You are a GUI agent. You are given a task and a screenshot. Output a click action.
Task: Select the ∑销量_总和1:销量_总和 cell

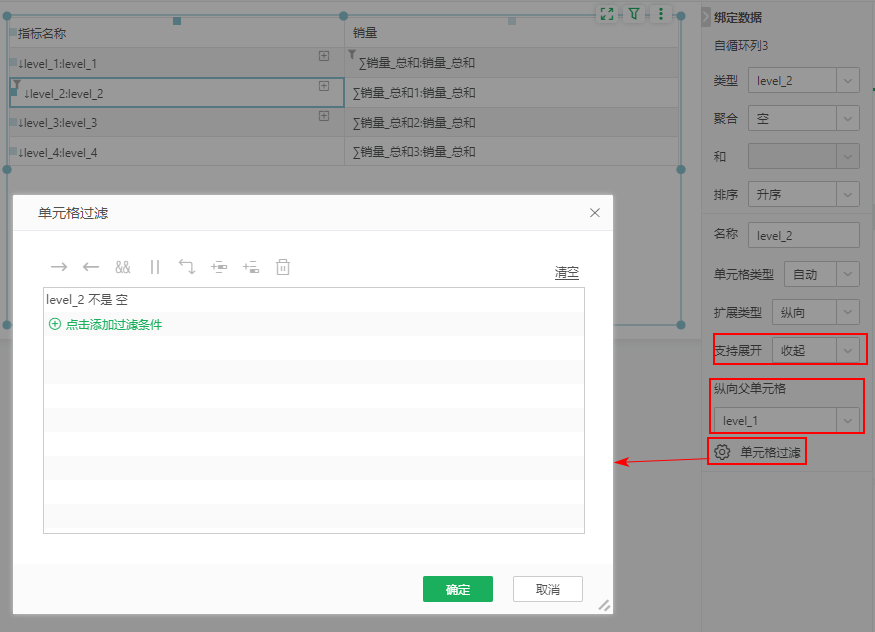pyautogui.click(x=512, y=93)
